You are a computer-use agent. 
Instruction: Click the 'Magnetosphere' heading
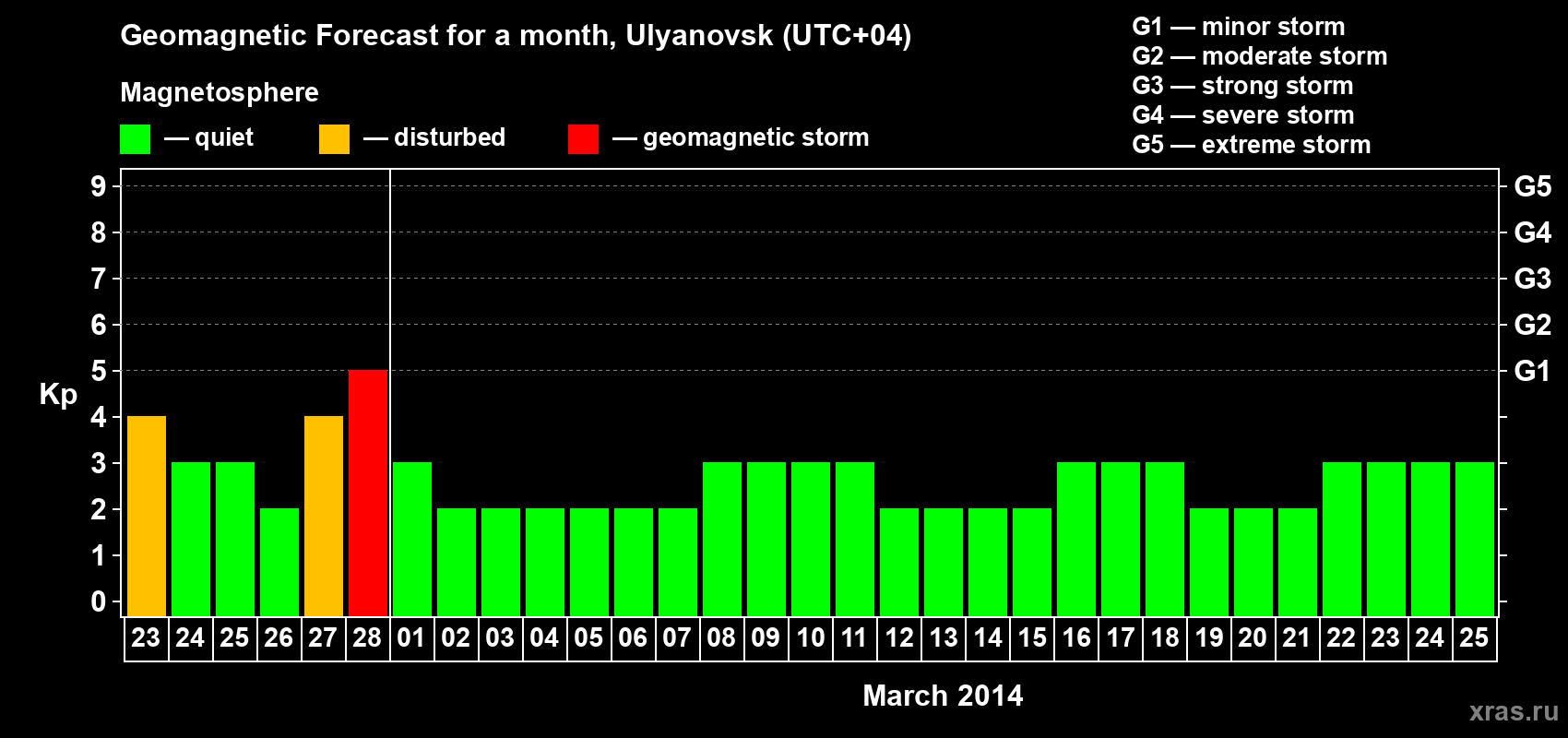click(220, 92)
